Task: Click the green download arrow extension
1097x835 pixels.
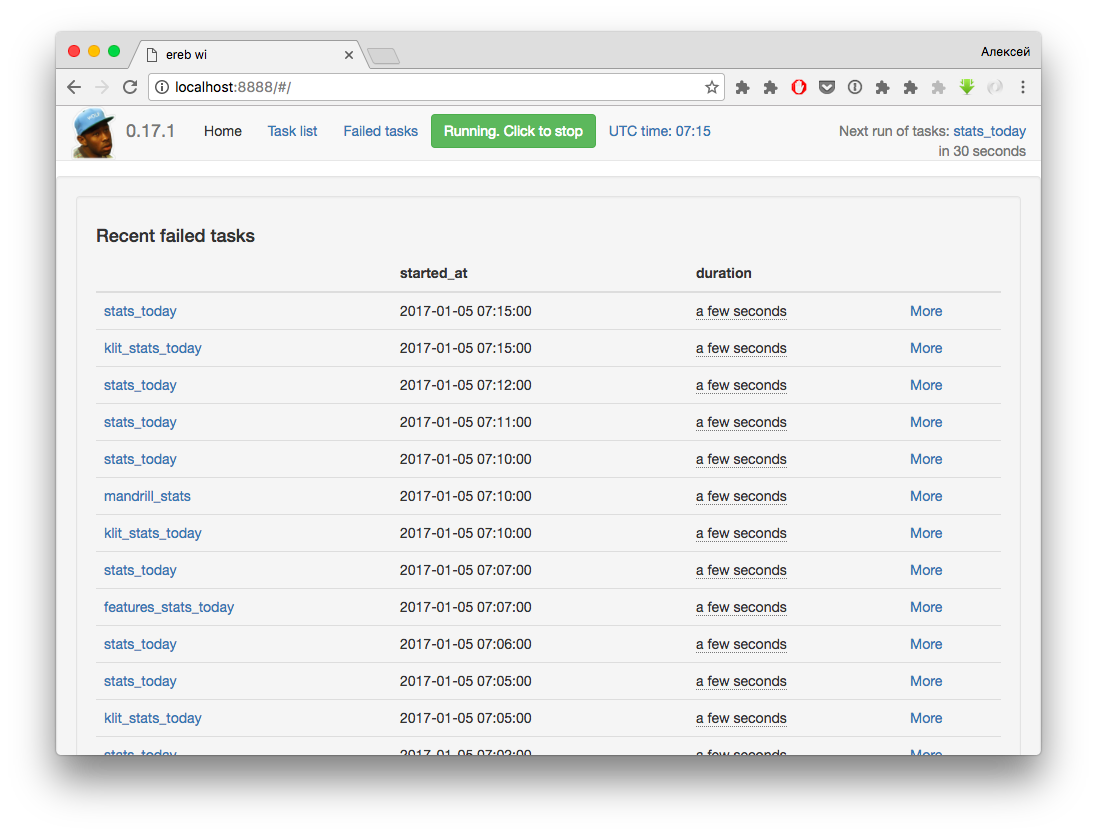Action: (966, 87)
